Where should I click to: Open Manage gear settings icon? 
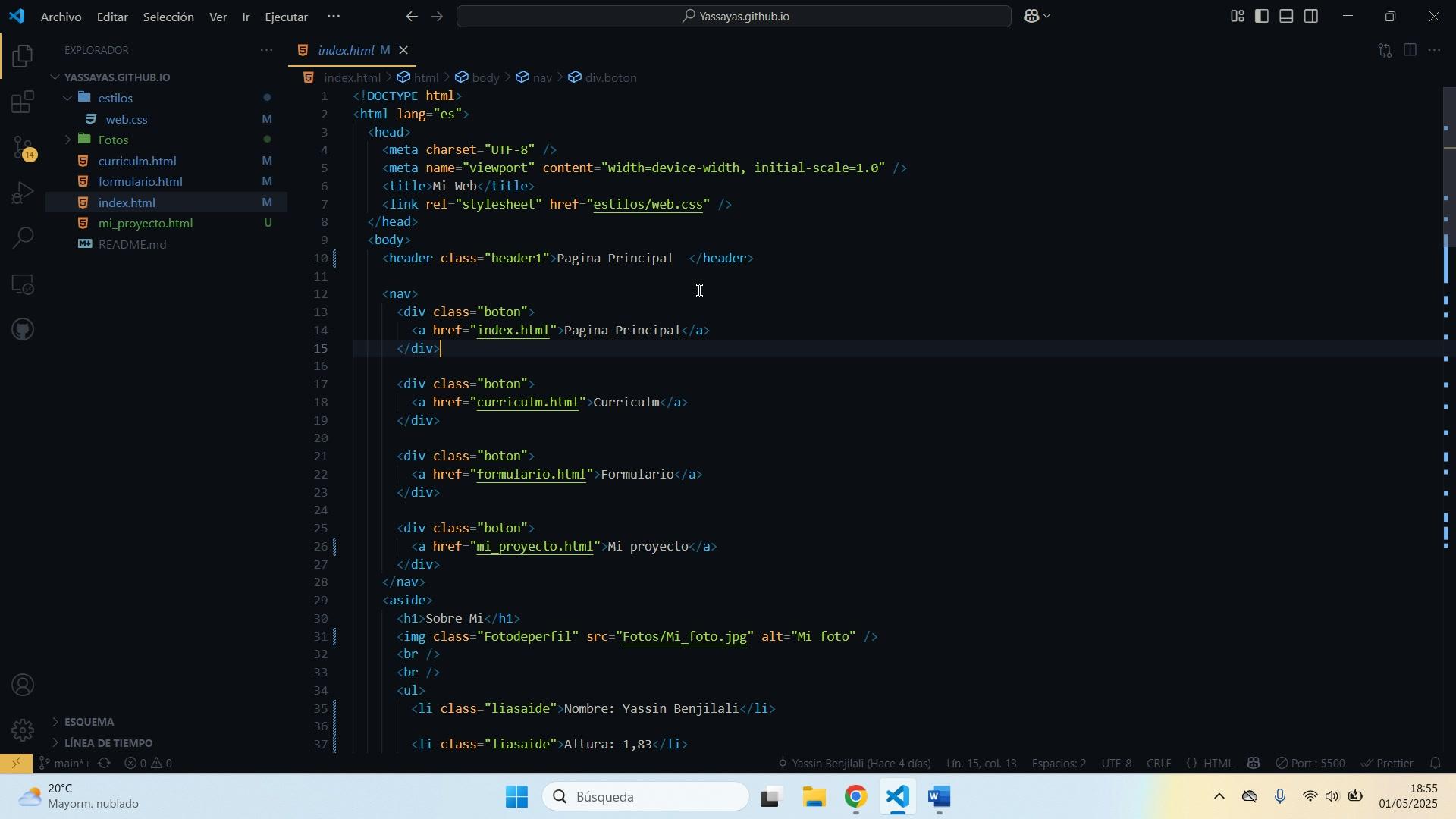point(23,730)
